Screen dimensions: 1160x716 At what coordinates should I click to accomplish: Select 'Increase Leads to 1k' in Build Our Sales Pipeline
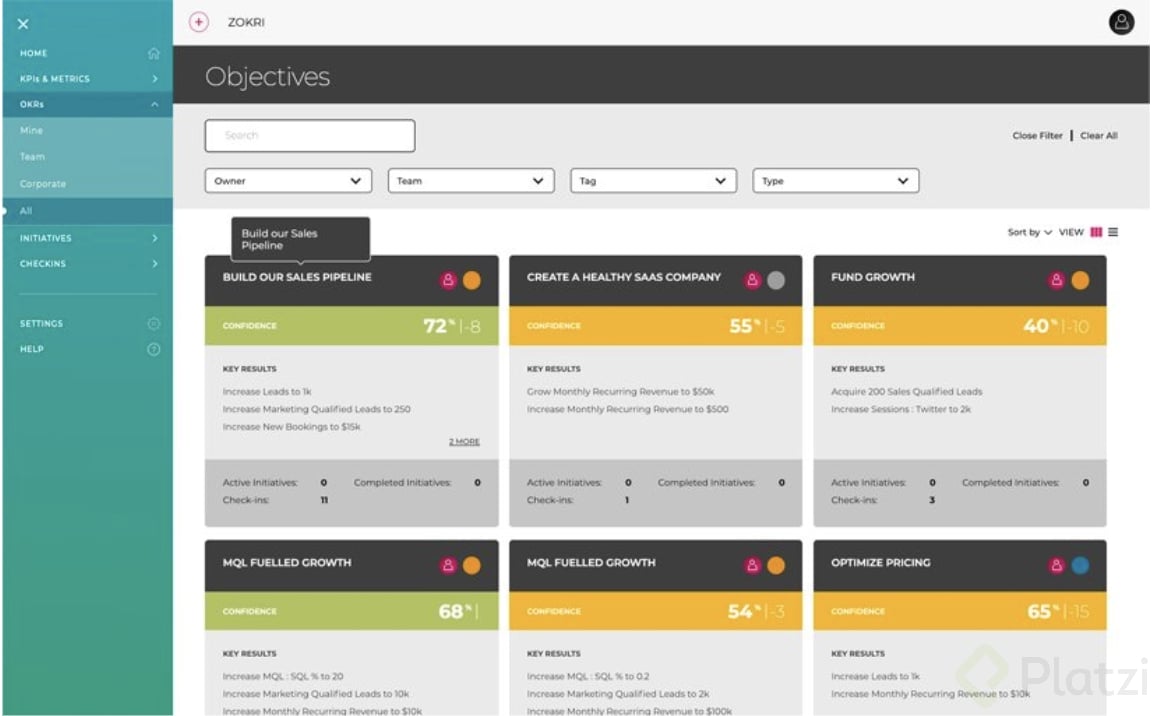[x=267, y=391]
